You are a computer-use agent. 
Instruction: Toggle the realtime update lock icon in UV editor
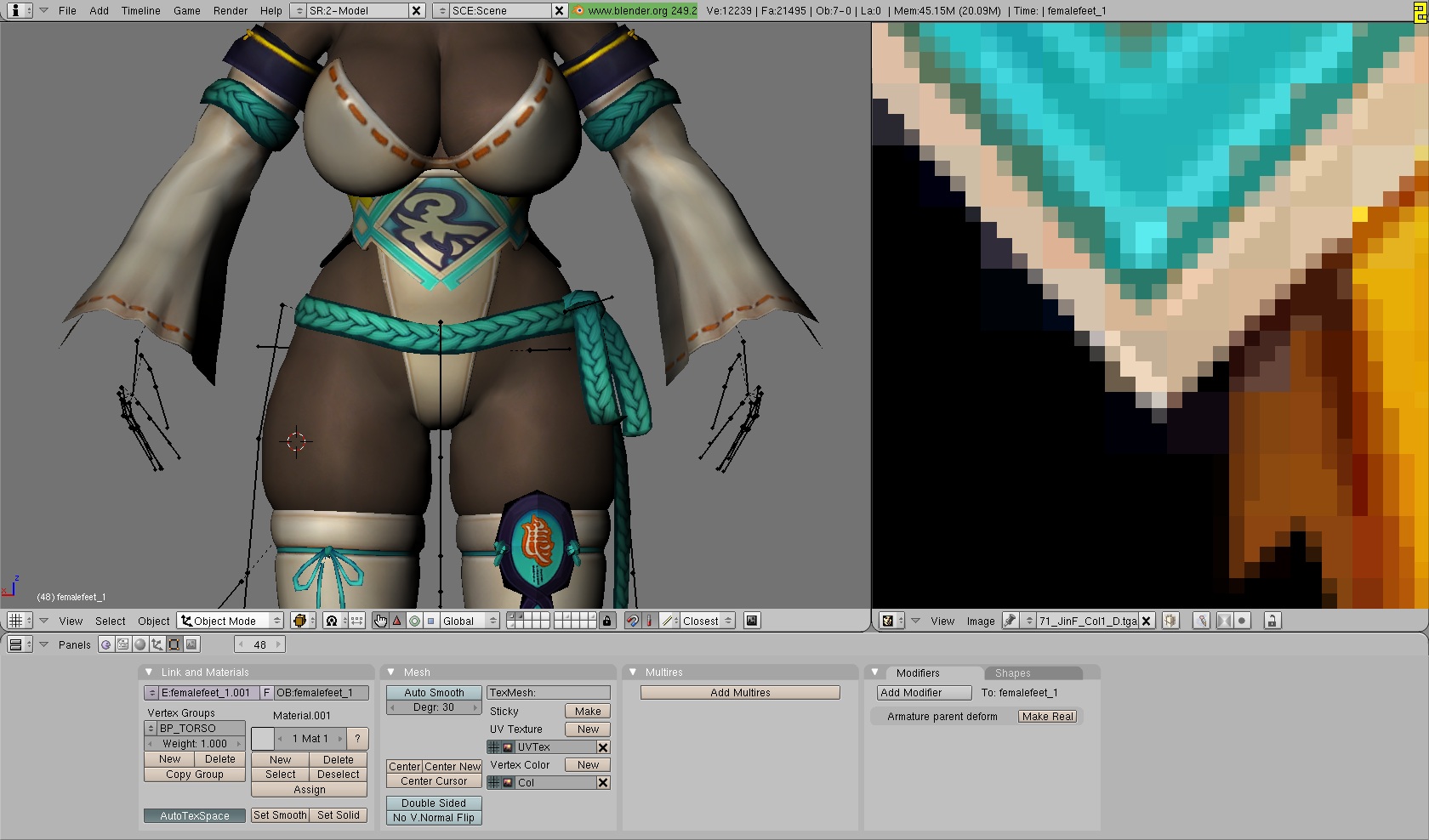click(1272, 621)
